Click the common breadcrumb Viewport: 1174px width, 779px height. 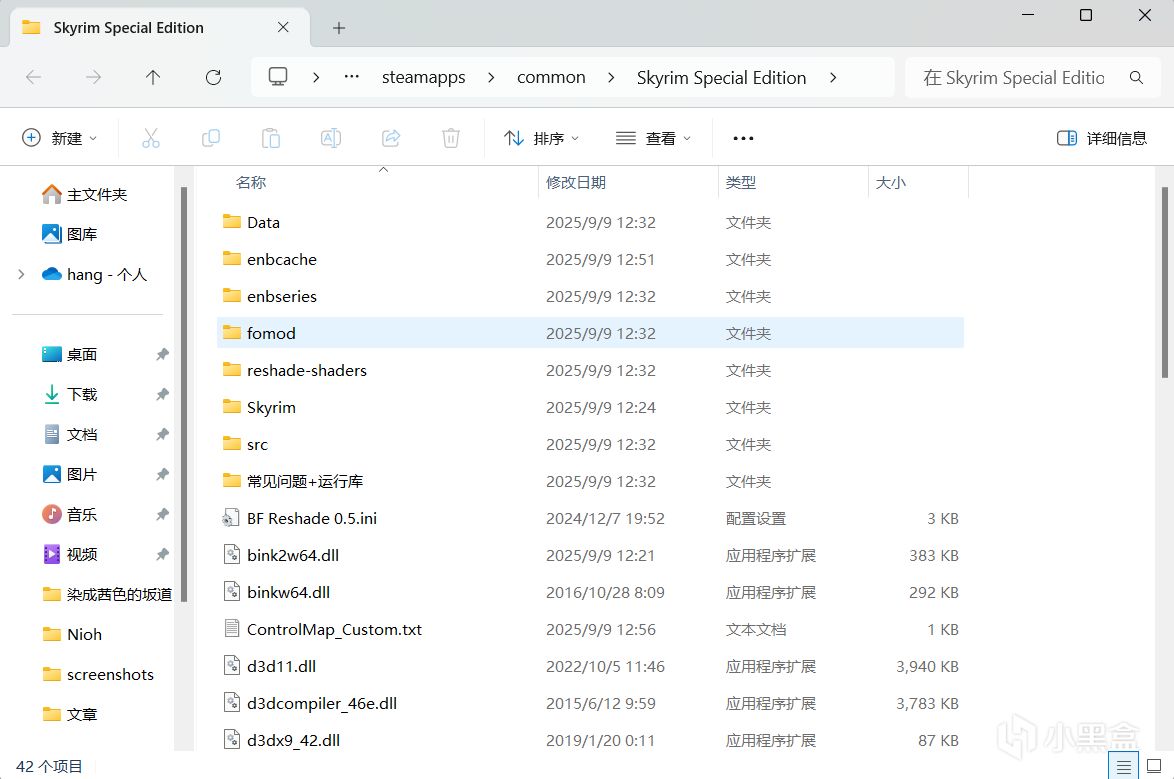(551, 77)
